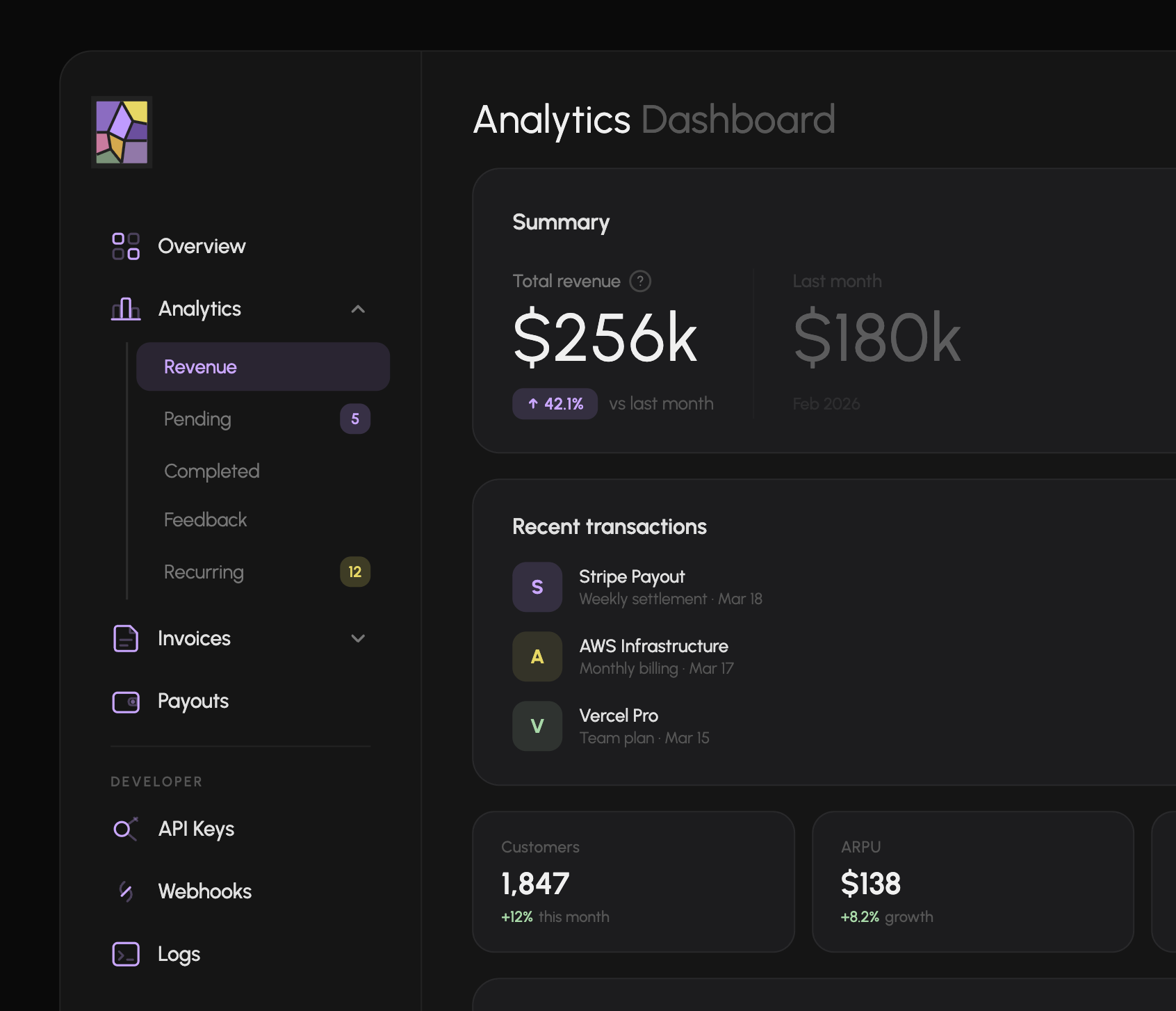Select the API Keys key icon
Screen dimensions: 1176x1011
point(126,829)
